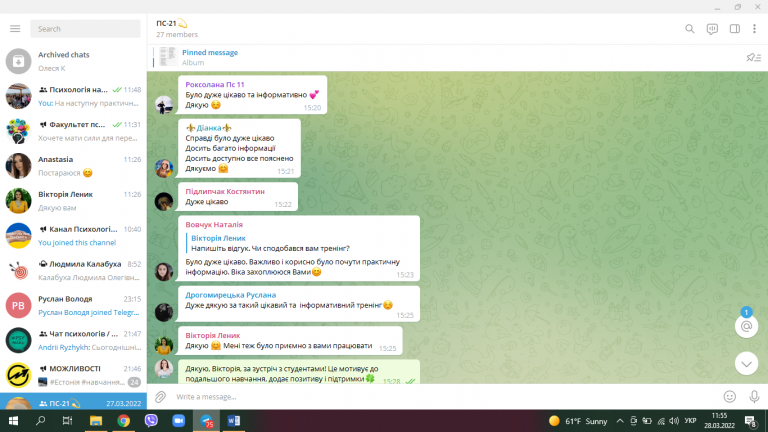Record a voice message with the microphone
The image size is (768, 432).
(x=754, y=397)
